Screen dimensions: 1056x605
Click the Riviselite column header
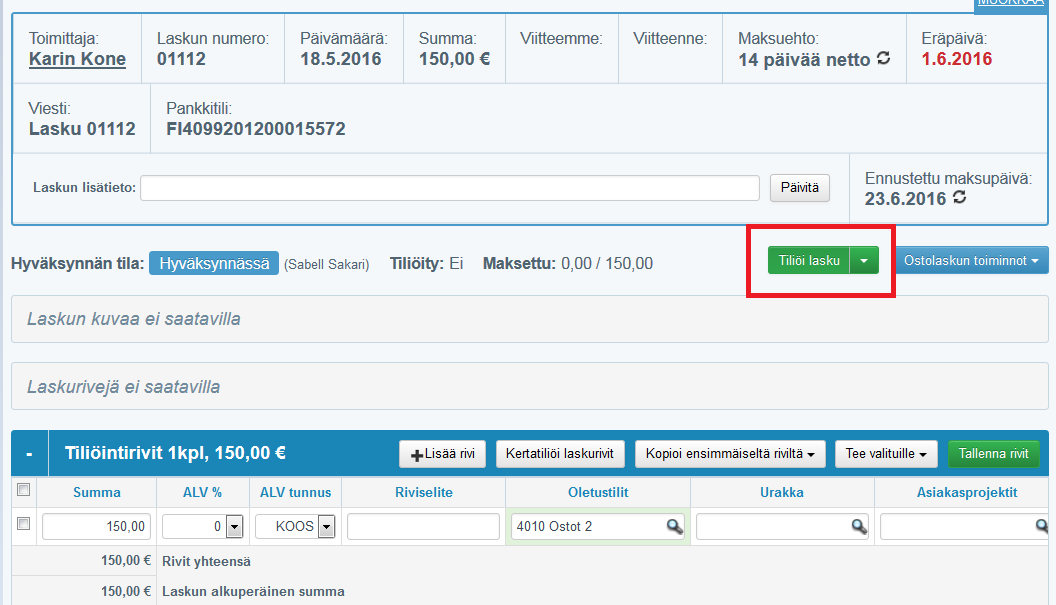[x=424, y=492]
